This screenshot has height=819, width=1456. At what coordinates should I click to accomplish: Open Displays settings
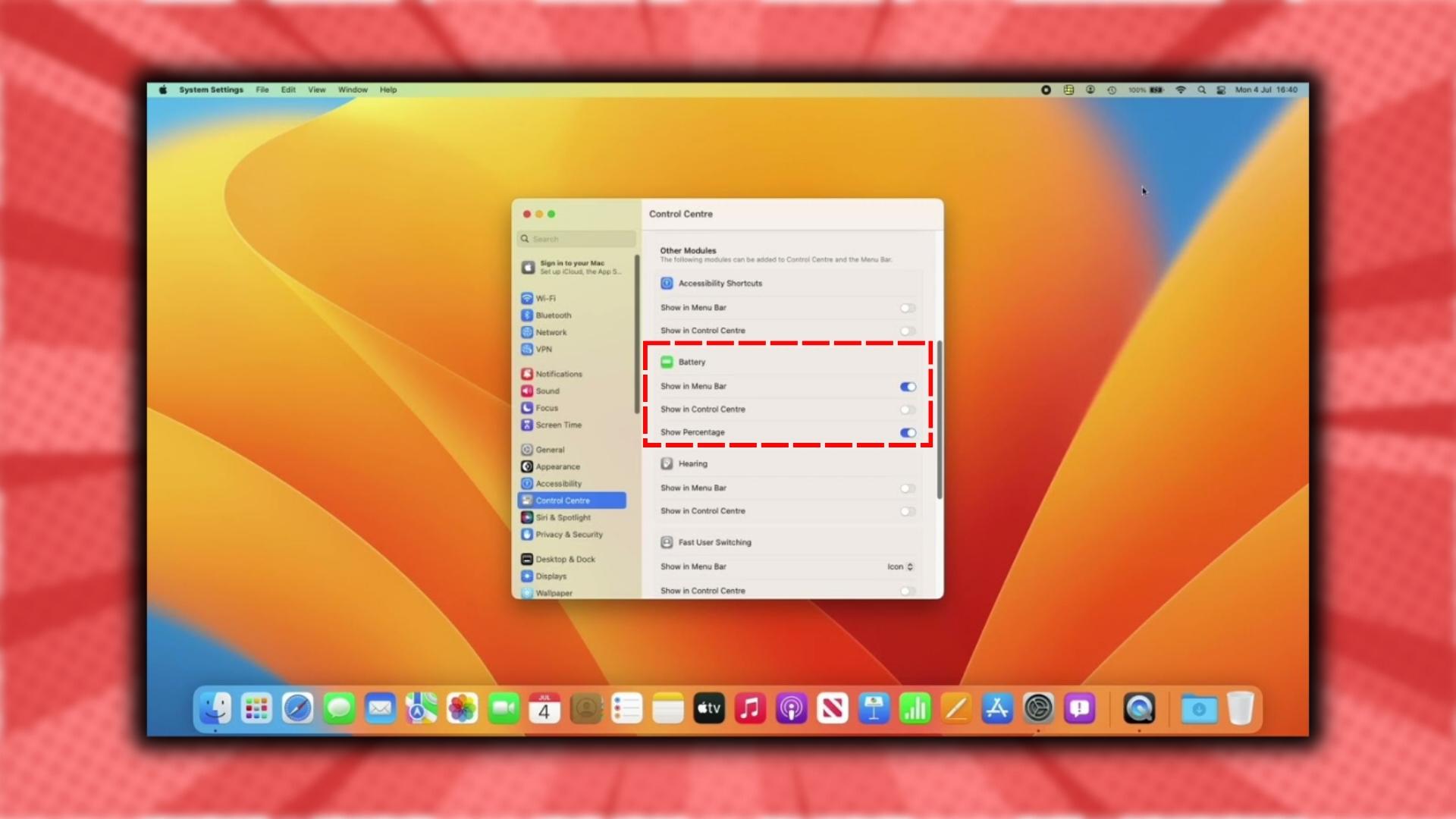pos(544,576)
